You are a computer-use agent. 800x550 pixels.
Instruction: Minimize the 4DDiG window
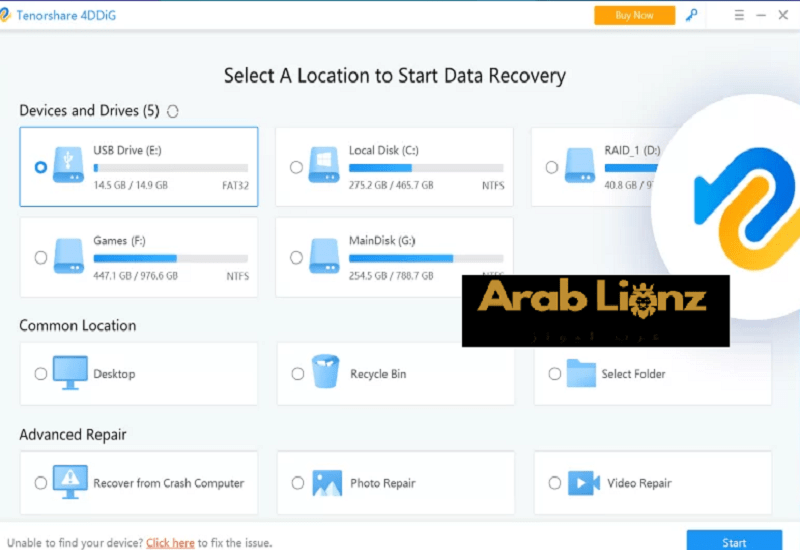pyautogui.click(x=761, y=15)
